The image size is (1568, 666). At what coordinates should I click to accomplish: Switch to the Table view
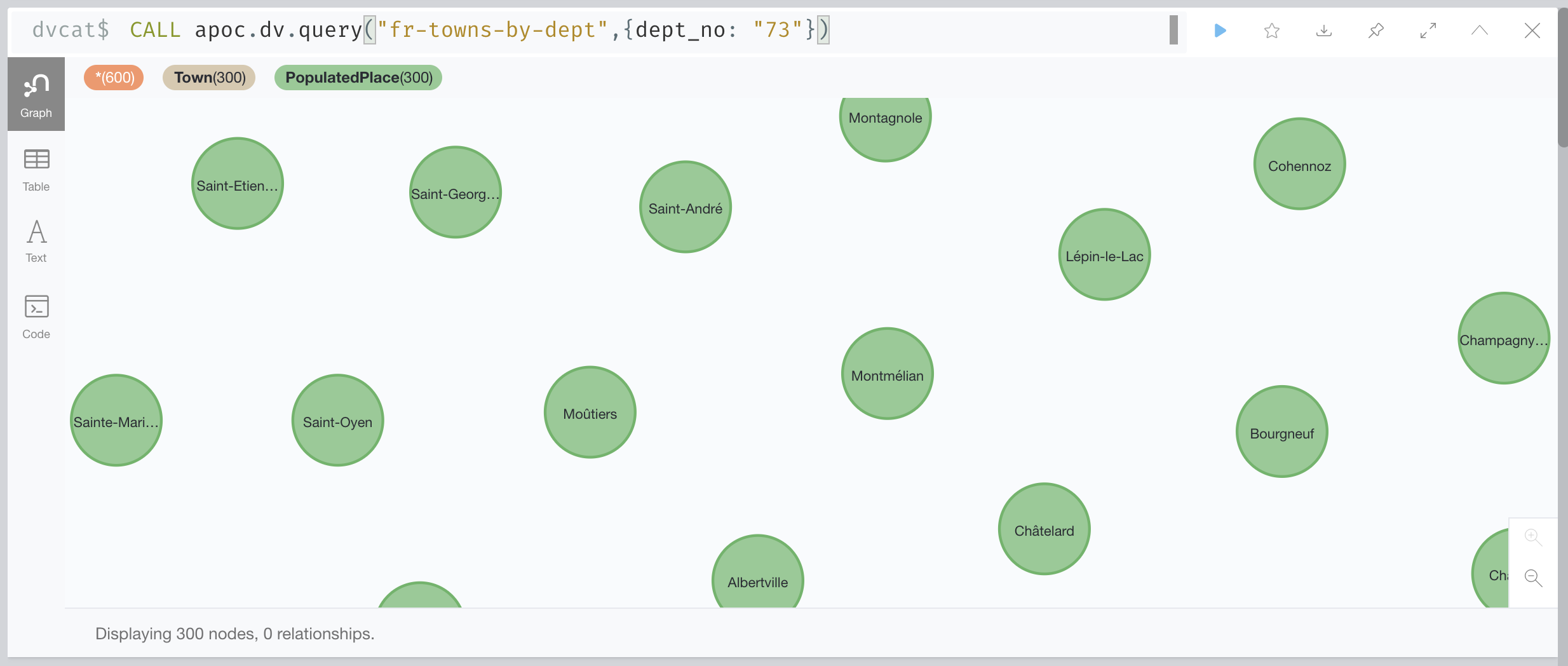36,168
